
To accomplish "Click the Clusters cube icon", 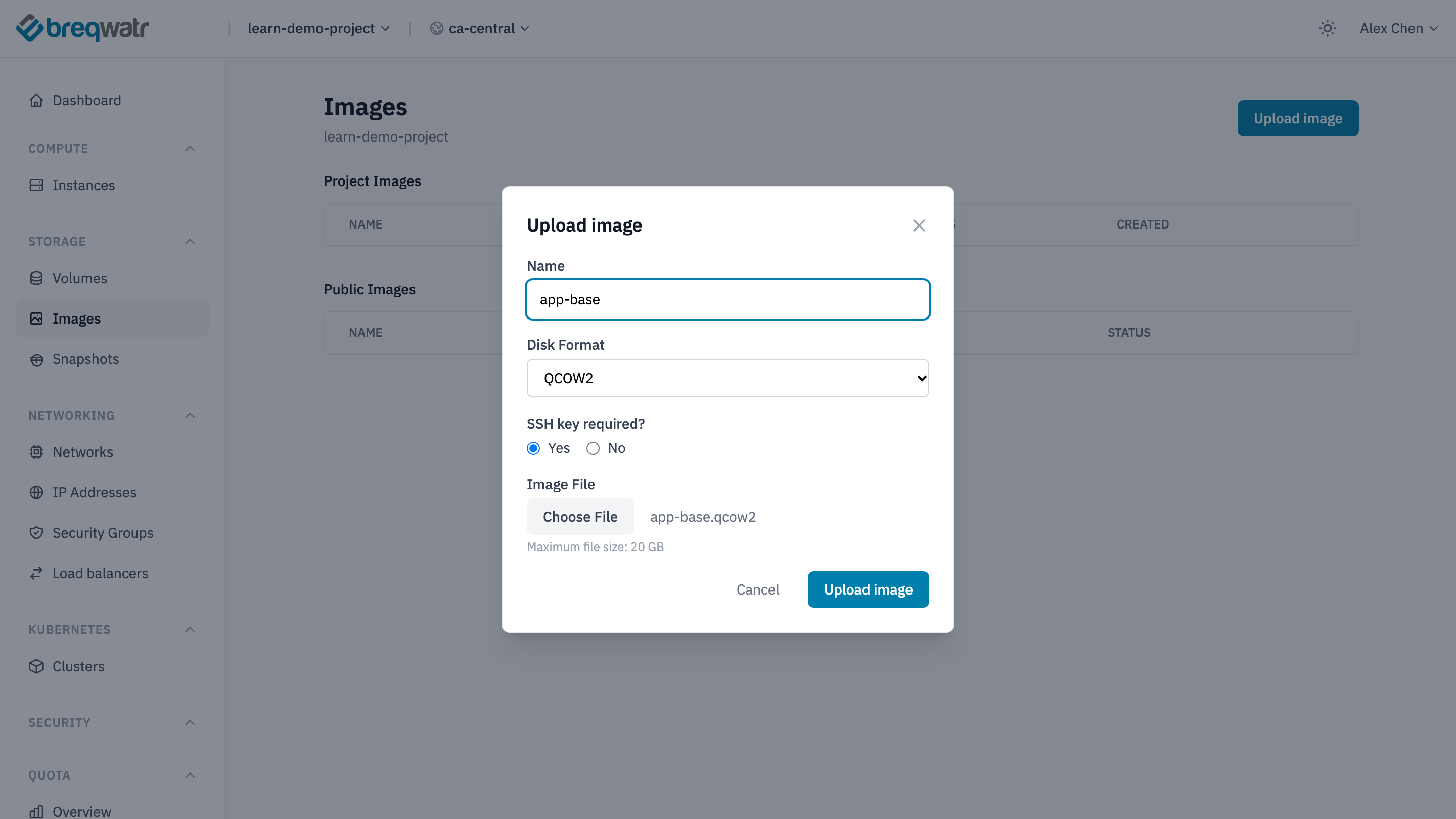I will tap(36, 666).
